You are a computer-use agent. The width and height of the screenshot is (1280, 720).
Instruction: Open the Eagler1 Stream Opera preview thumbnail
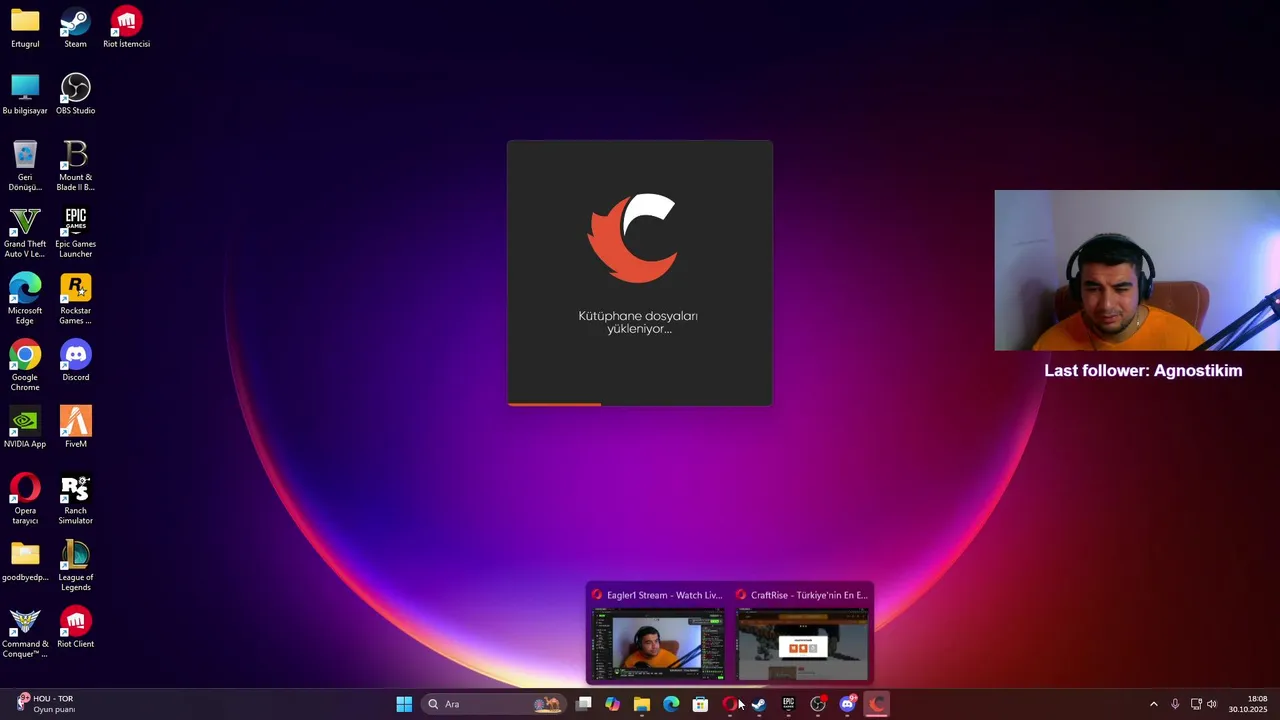coord(658,645)
